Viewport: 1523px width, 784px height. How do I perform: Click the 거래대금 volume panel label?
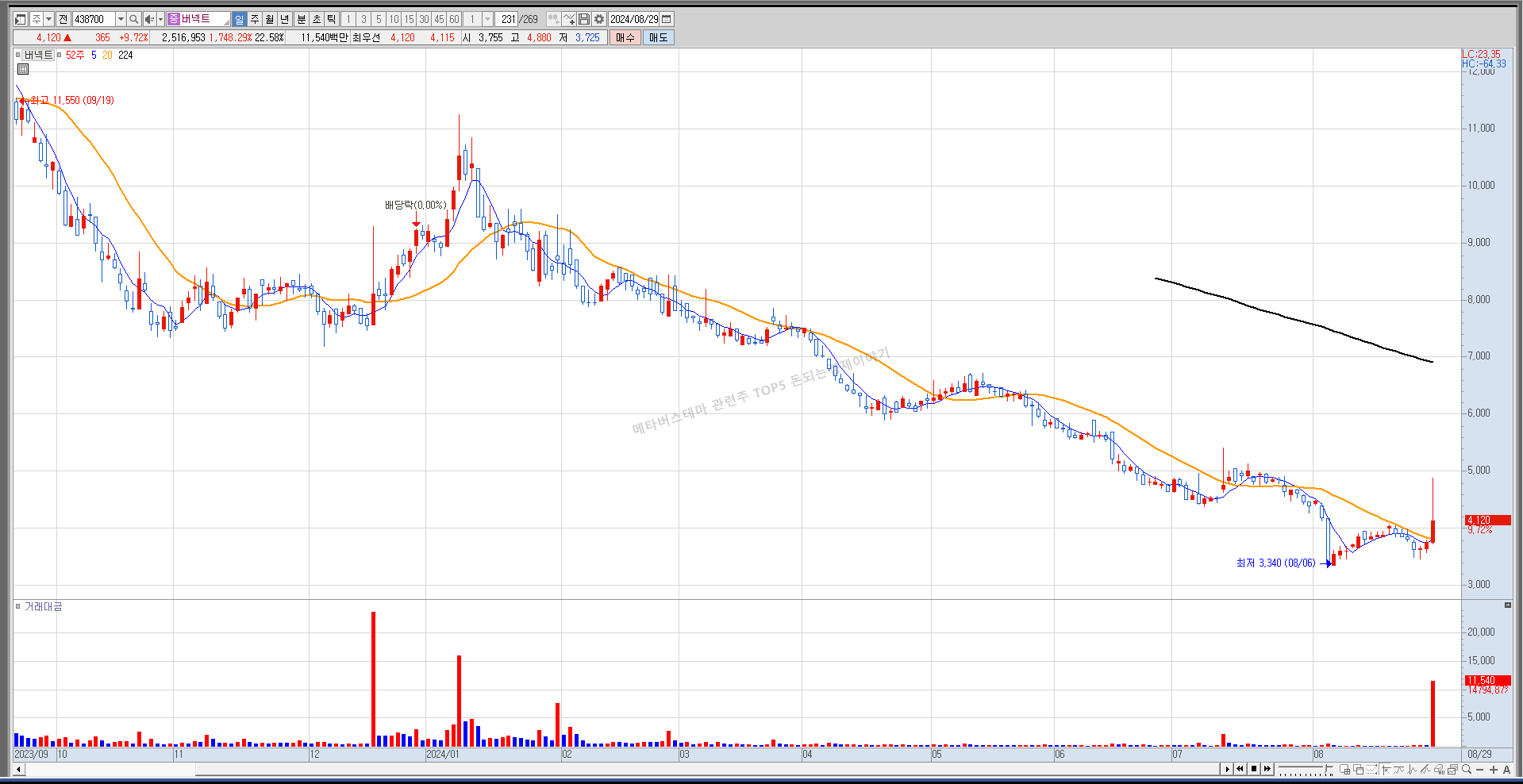pyautogui.click(x=43, y=606)
